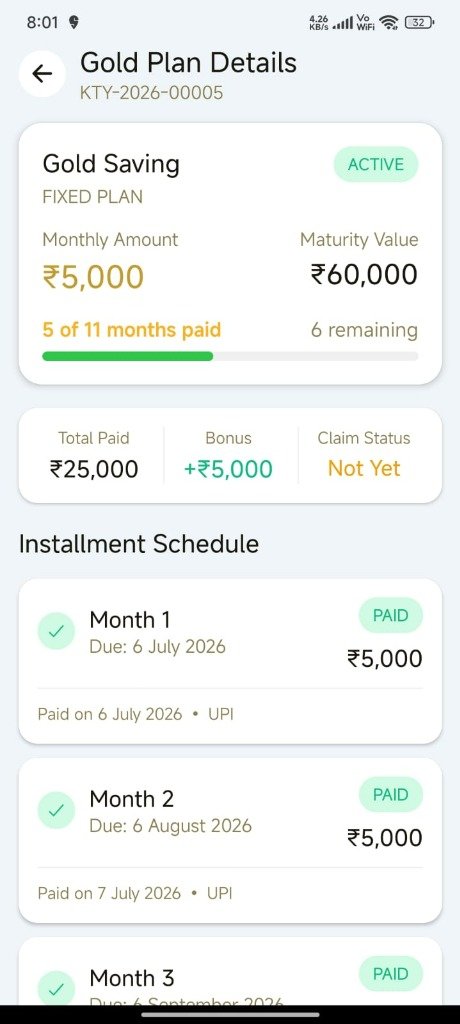The height and width of the screenshot is (1024, 460).
Task: Tap the PAID badge for Month 1
Action: point(391,615)
